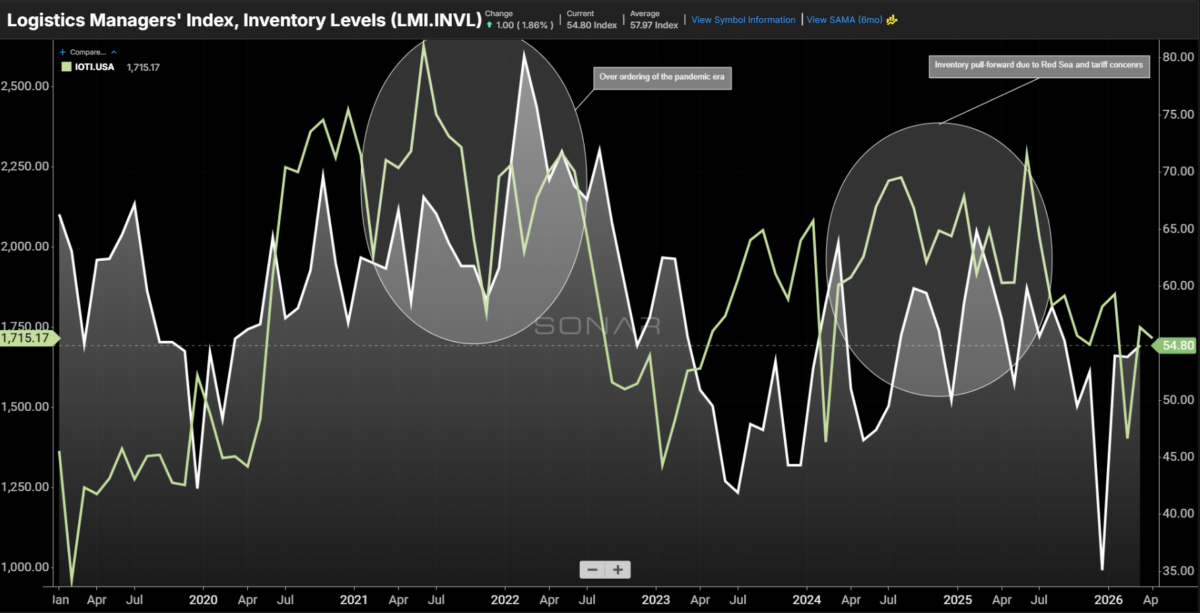
Task: Click the 2,500.00 left axis value
Action: [x=25, y=86]
